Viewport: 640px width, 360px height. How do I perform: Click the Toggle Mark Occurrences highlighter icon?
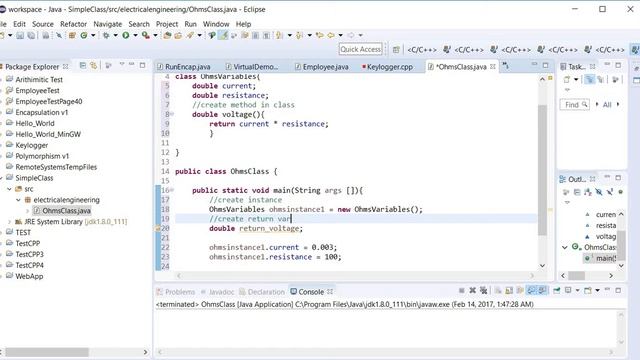[223, 36]
